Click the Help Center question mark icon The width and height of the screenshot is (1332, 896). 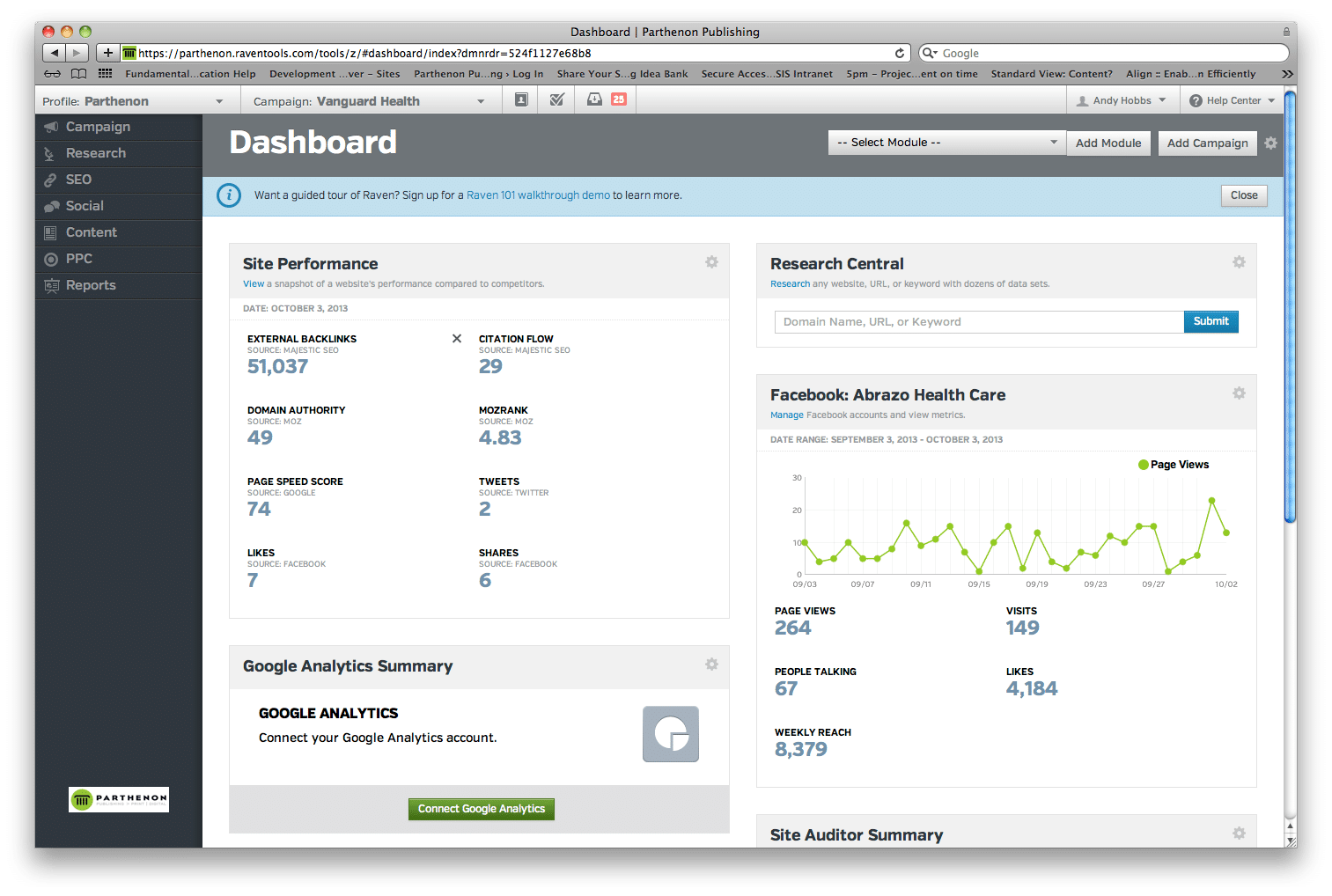point(1196,100)
